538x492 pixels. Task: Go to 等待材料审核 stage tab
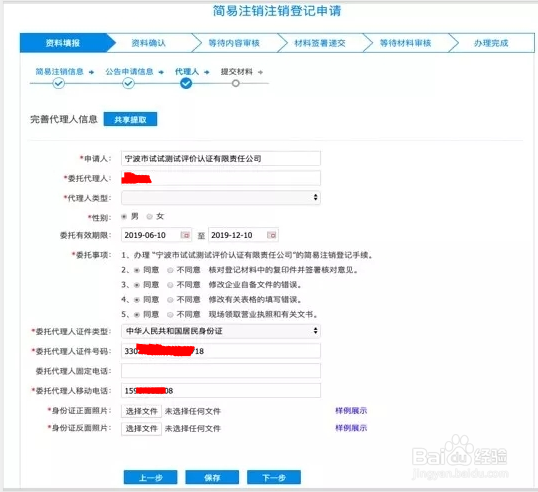point(405,43)
